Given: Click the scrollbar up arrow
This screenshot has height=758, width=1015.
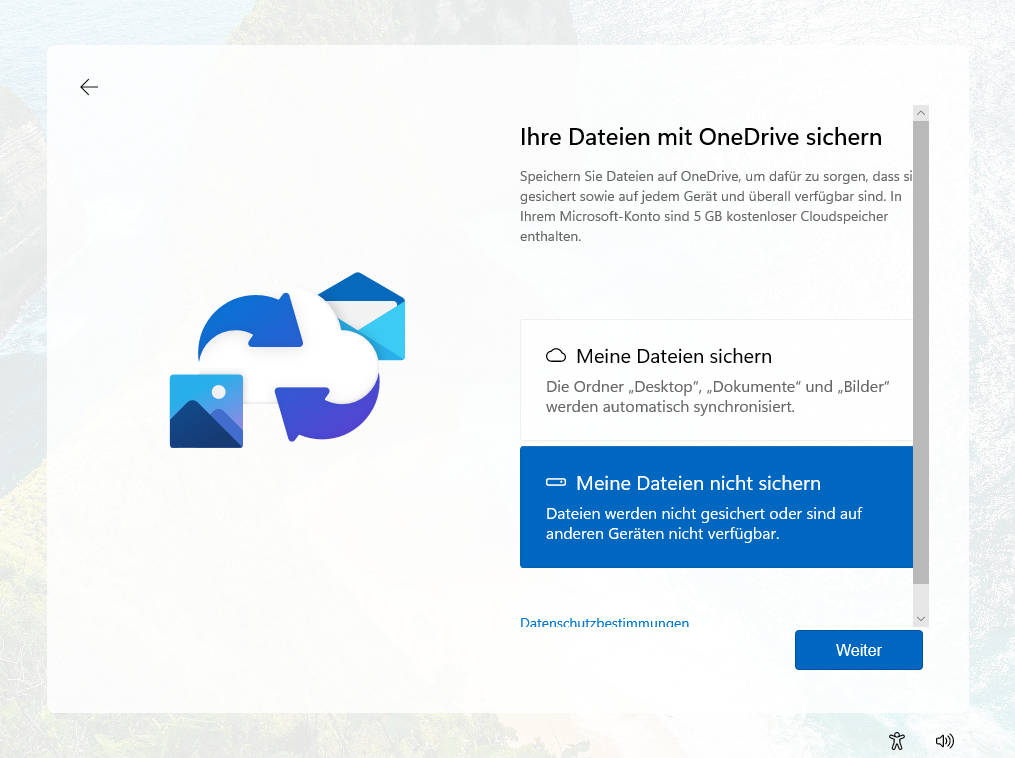Looking at the screenshot, I should coord(921,113).
